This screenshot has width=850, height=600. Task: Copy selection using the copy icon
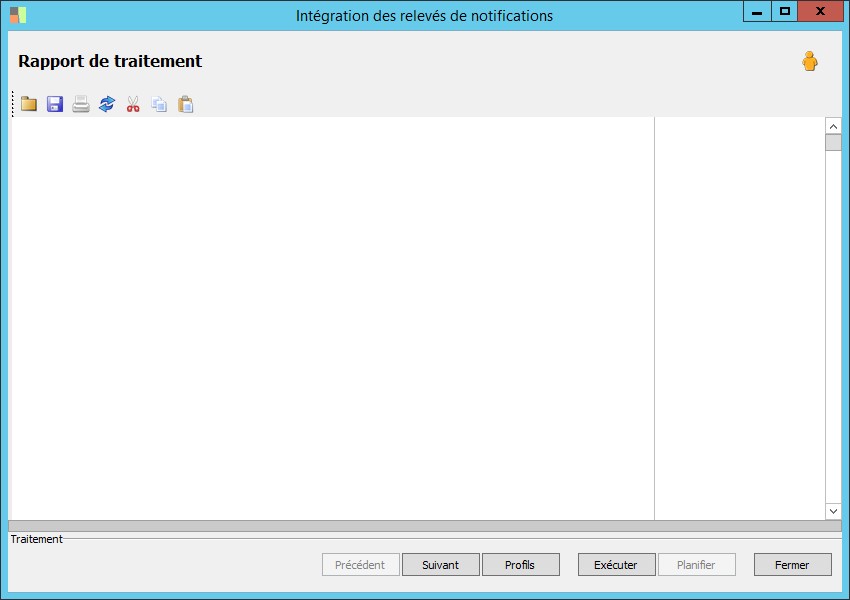(159, 104)
